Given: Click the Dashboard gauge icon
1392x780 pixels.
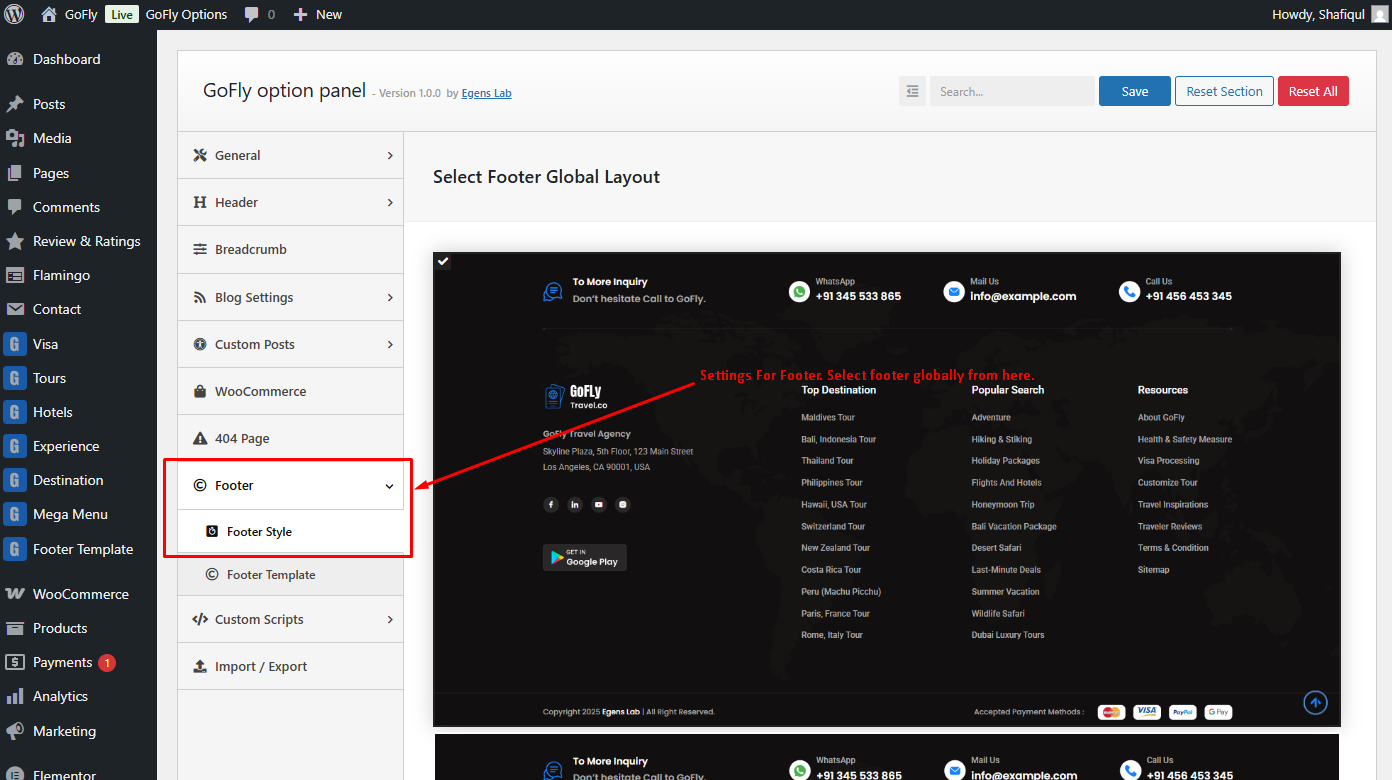Looking at the screenshot, I should [14, 59].
